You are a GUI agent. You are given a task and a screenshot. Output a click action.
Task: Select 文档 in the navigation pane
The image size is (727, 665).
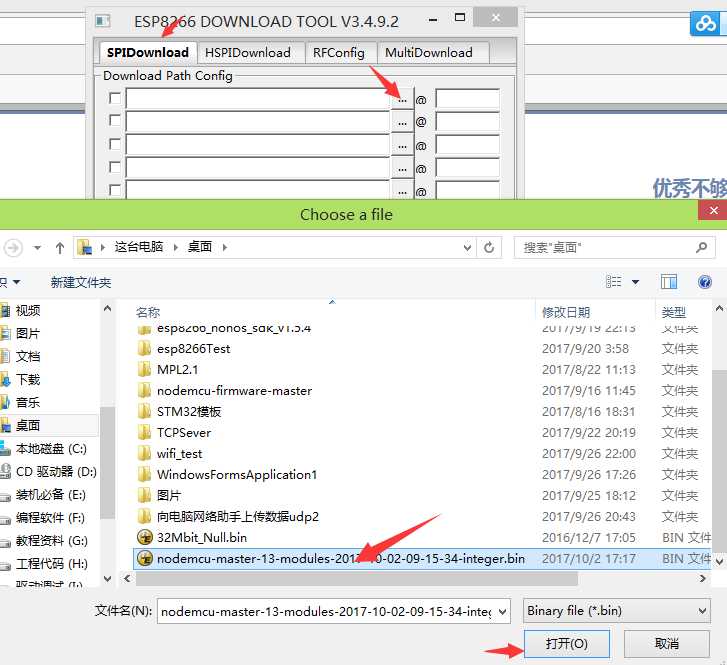(28, 356)
